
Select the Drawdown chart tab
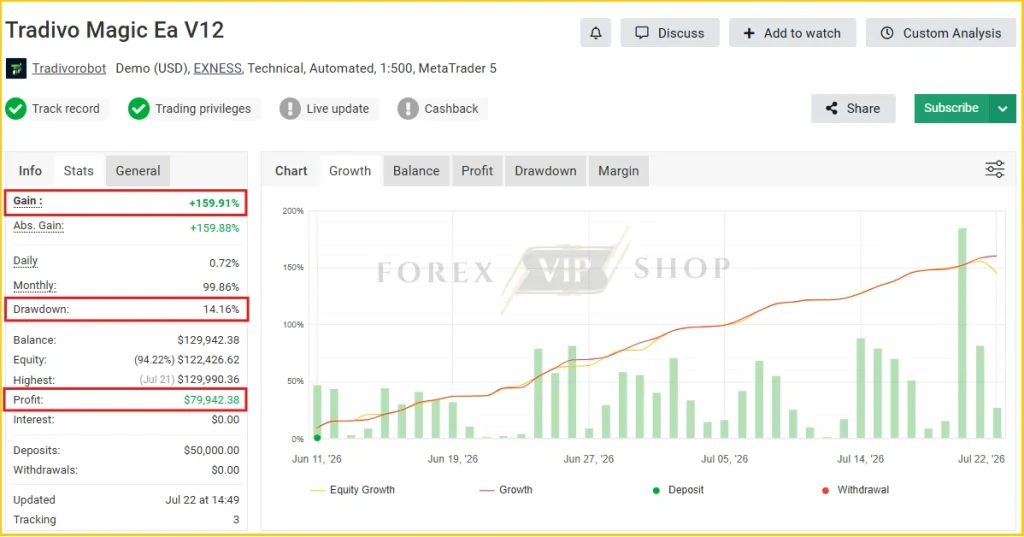(x=545, y=171)
